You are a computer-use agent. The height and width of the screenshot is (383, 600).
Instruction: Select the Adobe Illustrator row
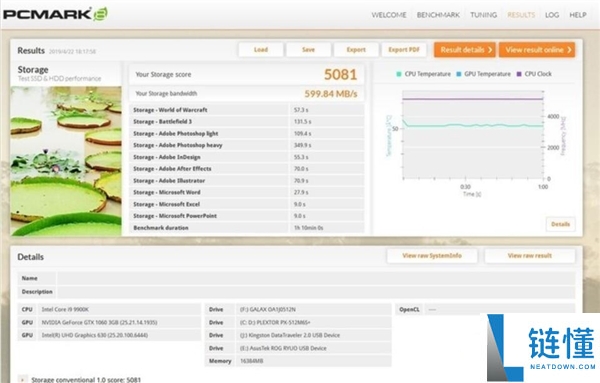(x=247, y=181)
